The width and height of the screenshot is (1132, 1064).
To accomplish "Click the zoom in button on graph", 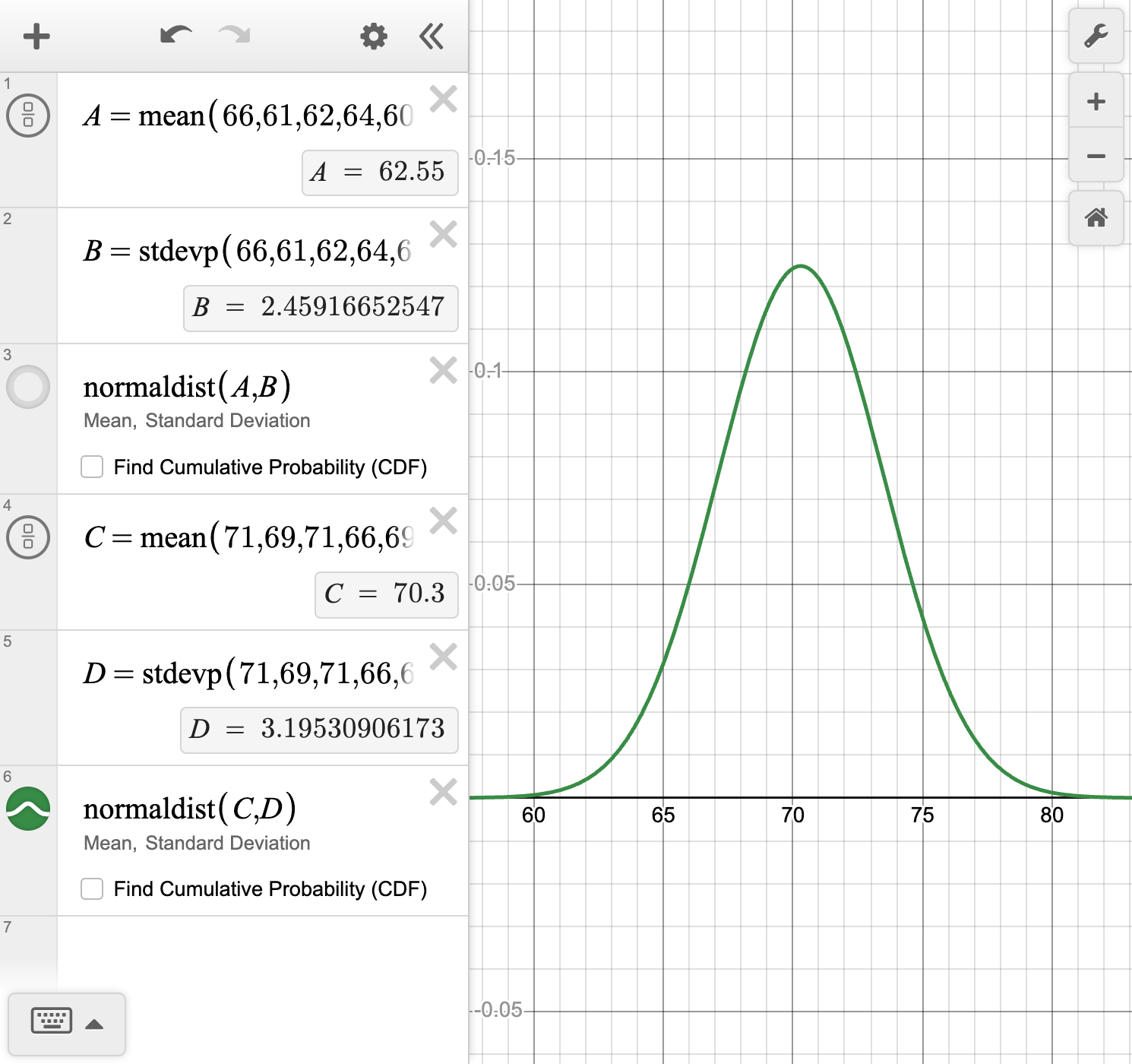I will 1095,101.
